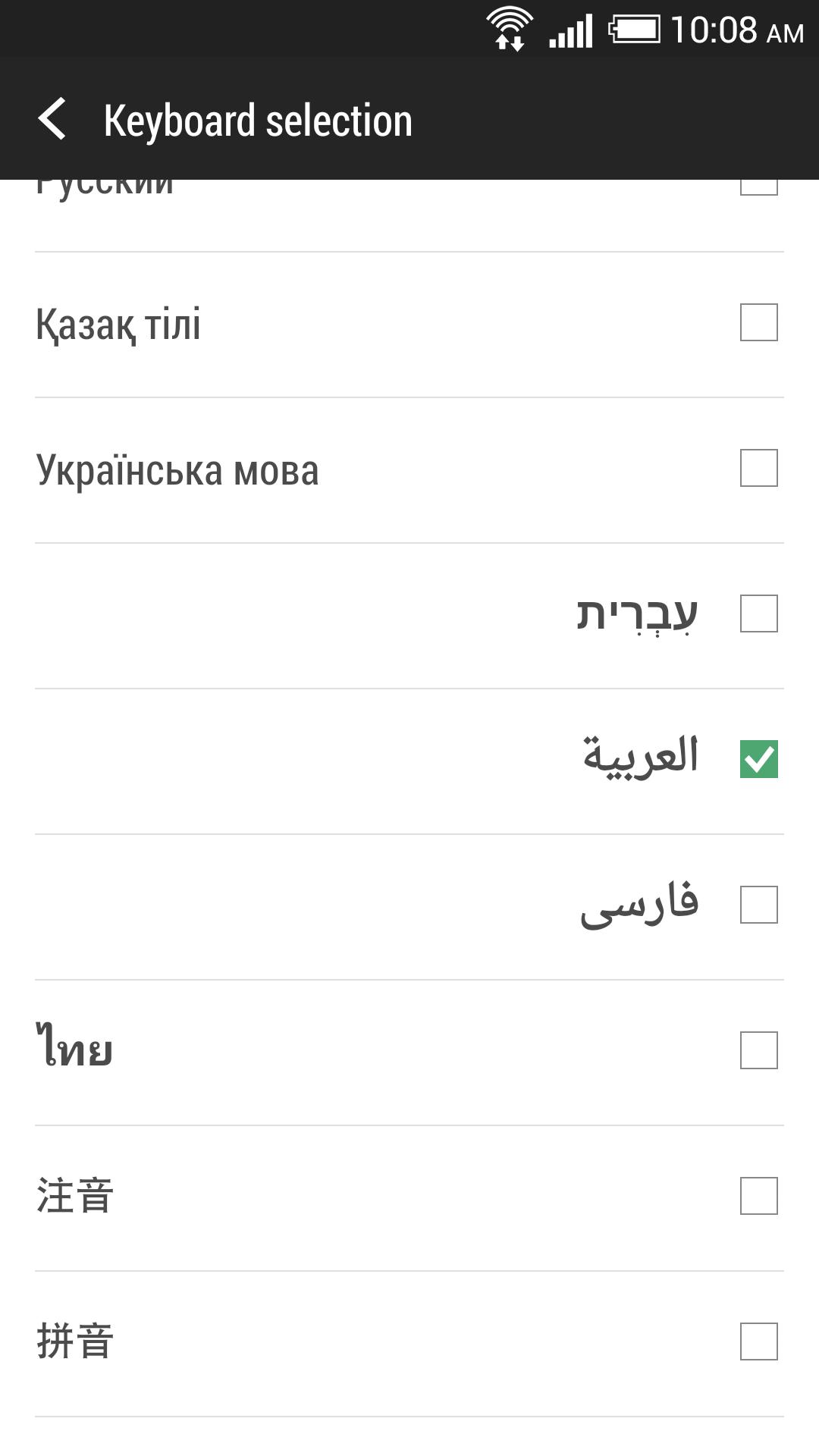Image resolution: width=819 pixels, height=1456 pixels.
Task: Check the ไทย keyboard checkbox
Action: click(758, 1051)
